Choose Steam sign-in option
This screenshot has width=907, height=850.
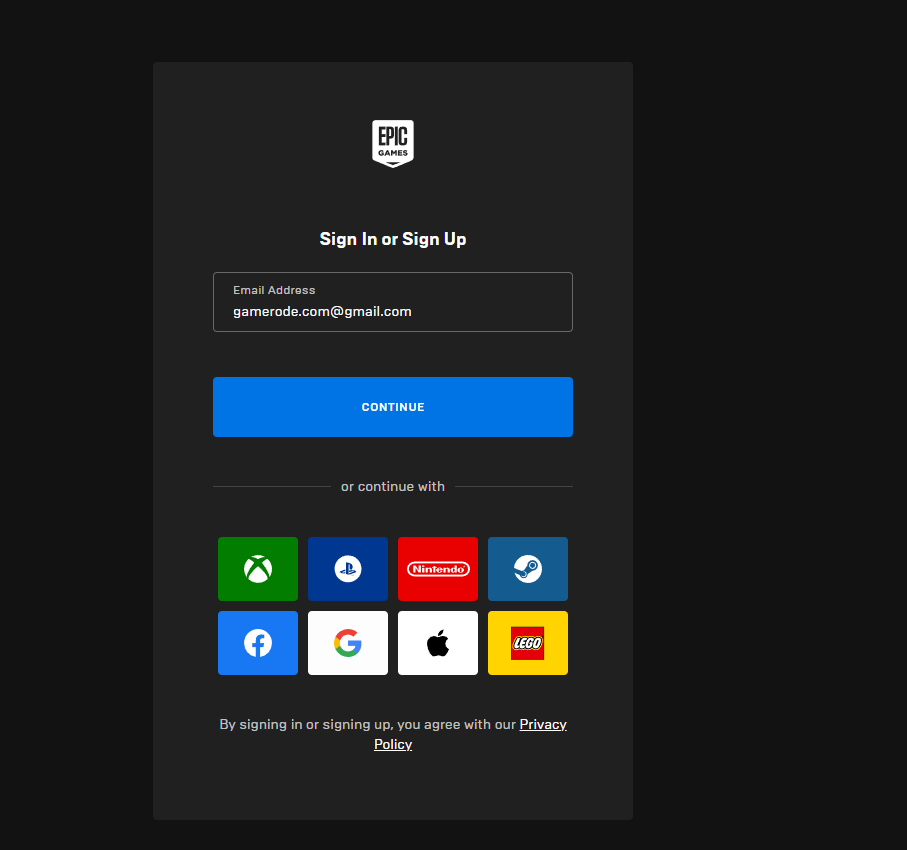pos(528,569)
